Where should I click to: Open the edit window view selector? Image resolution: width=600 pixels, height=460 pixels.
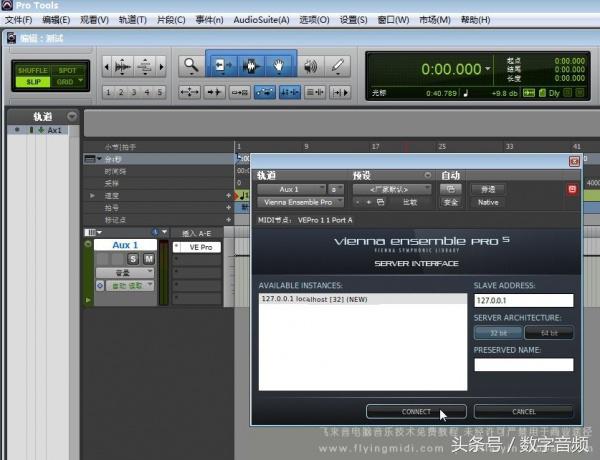click(93, 232)
